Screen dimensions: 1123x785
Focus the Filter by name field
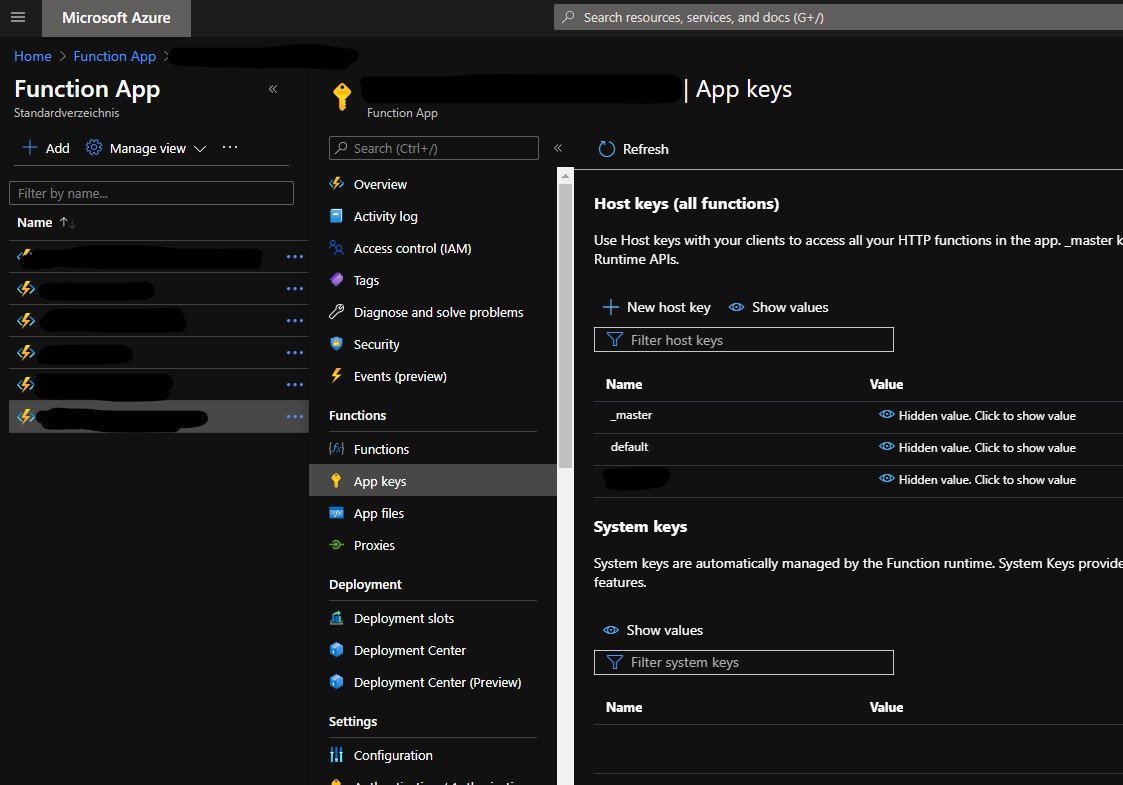151,193
